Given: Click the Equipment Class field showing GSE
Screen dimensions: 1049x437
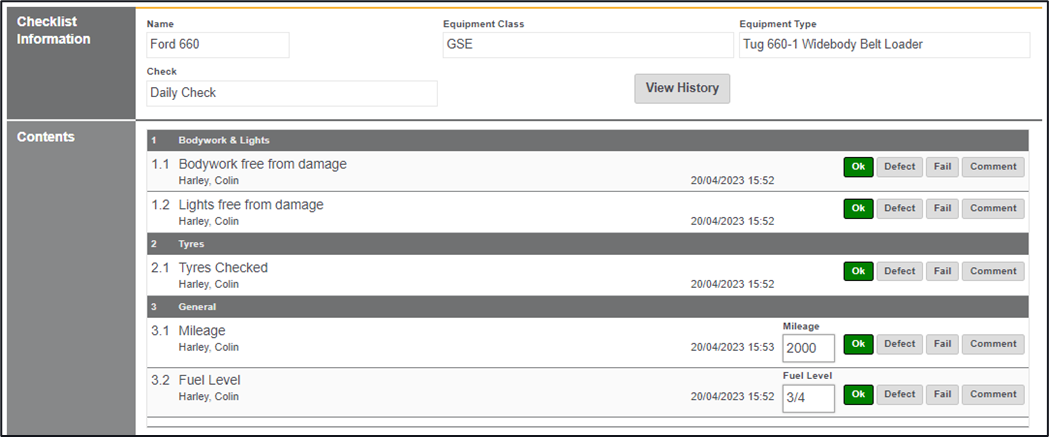Looking at the screenshot, I should coord(587,45).
